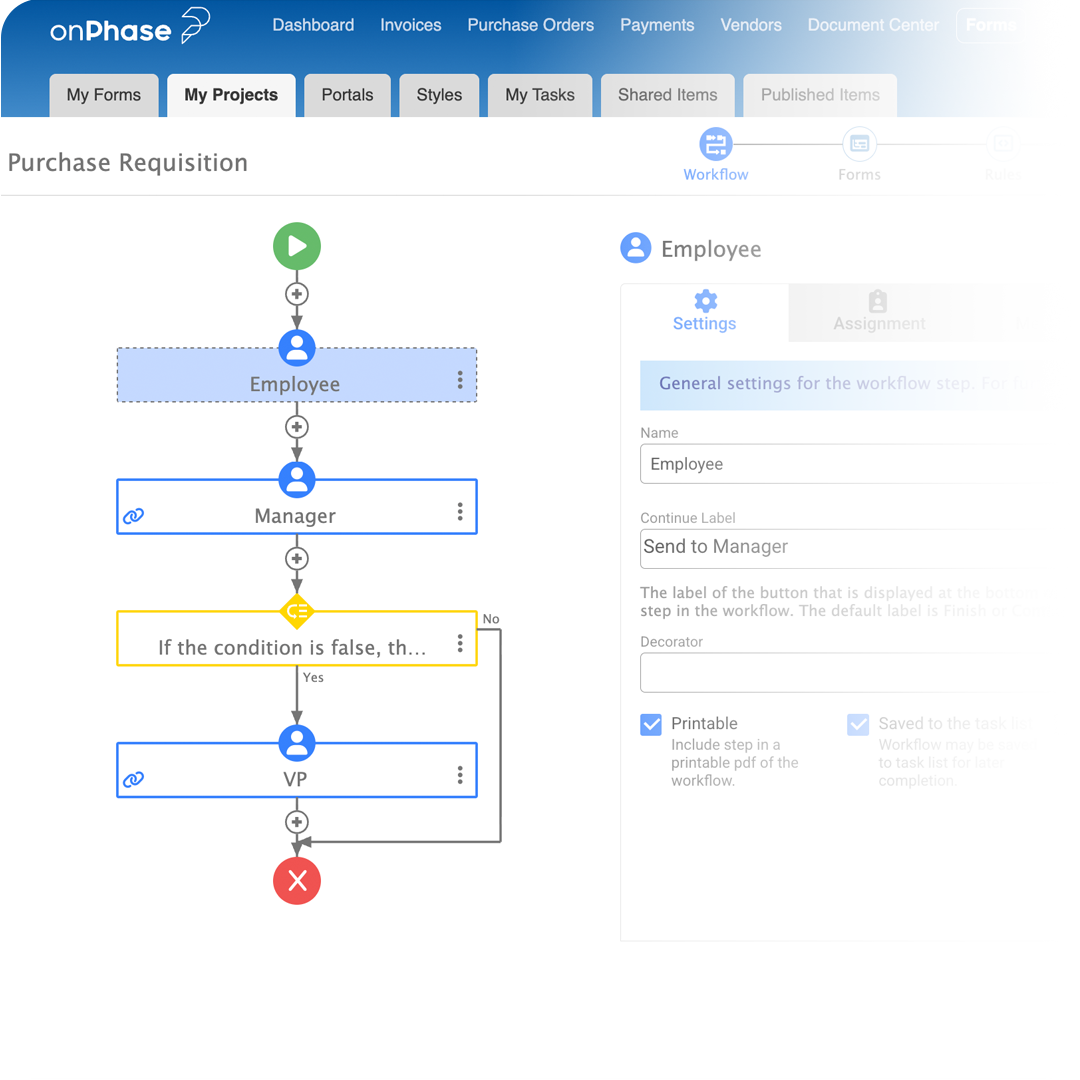
Task: Switch to the My Projects tab
Action: pyautogui.click(x=231, y=95)
